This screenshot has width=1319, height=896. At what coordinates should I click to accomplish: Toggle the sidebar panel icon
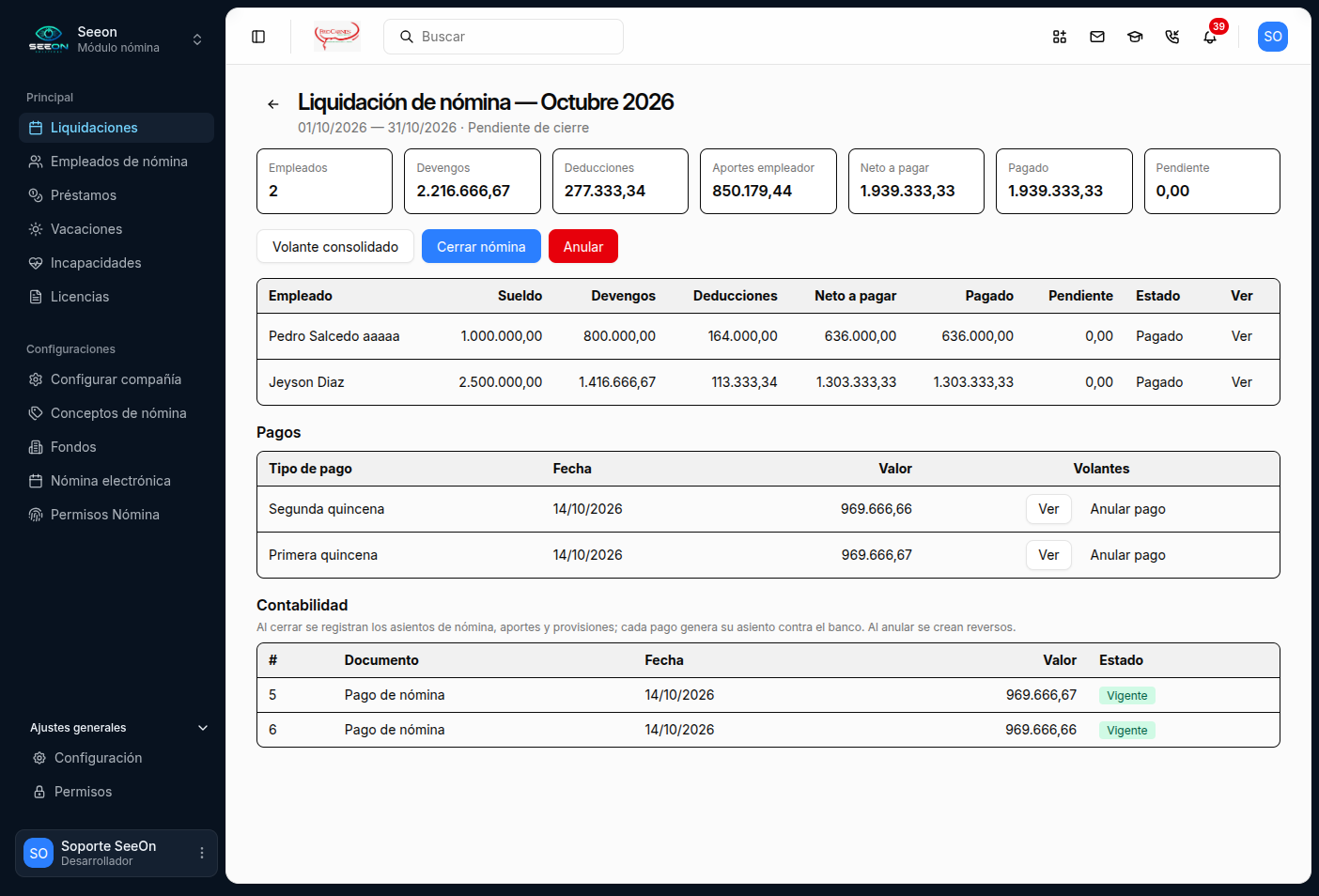(x=258, y=37)
